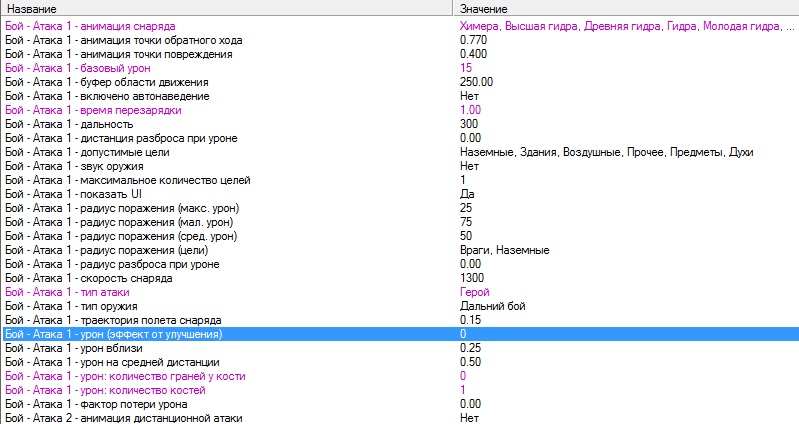Select row 'Атака 1 - базовый урон'

coord(400,68)
